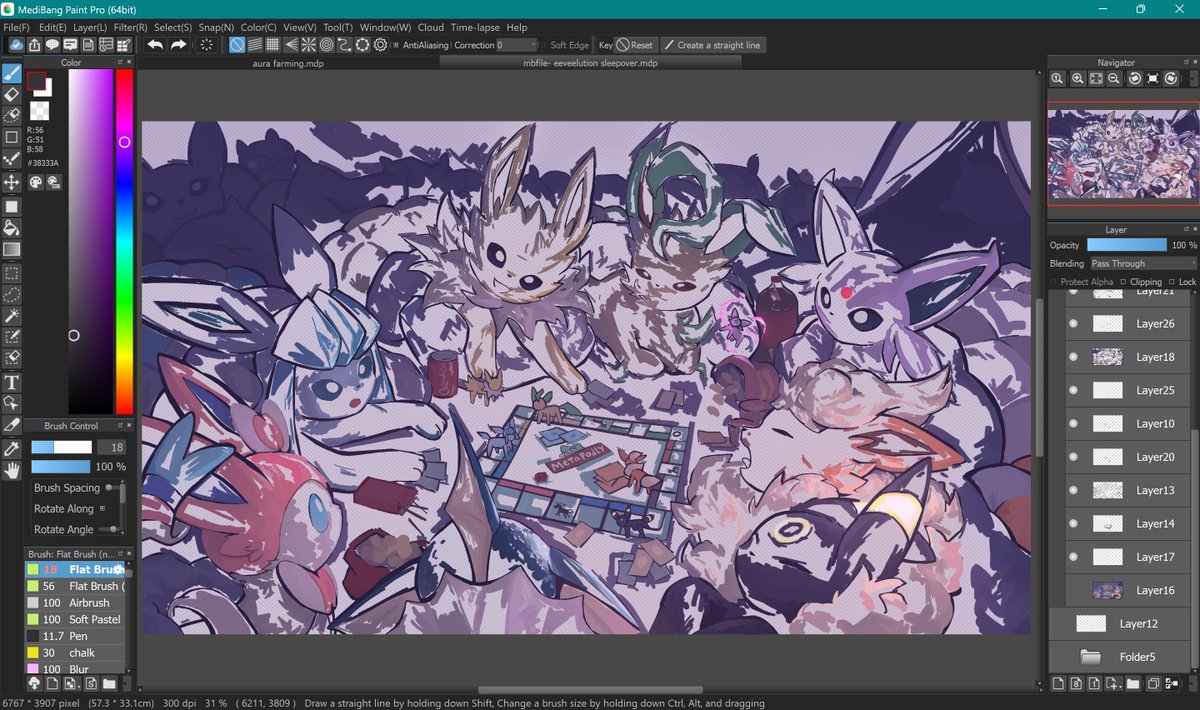Viewport: 1200px width, 710px height.
Task: Click Create a straight line button
Action: tap(712, 45)
